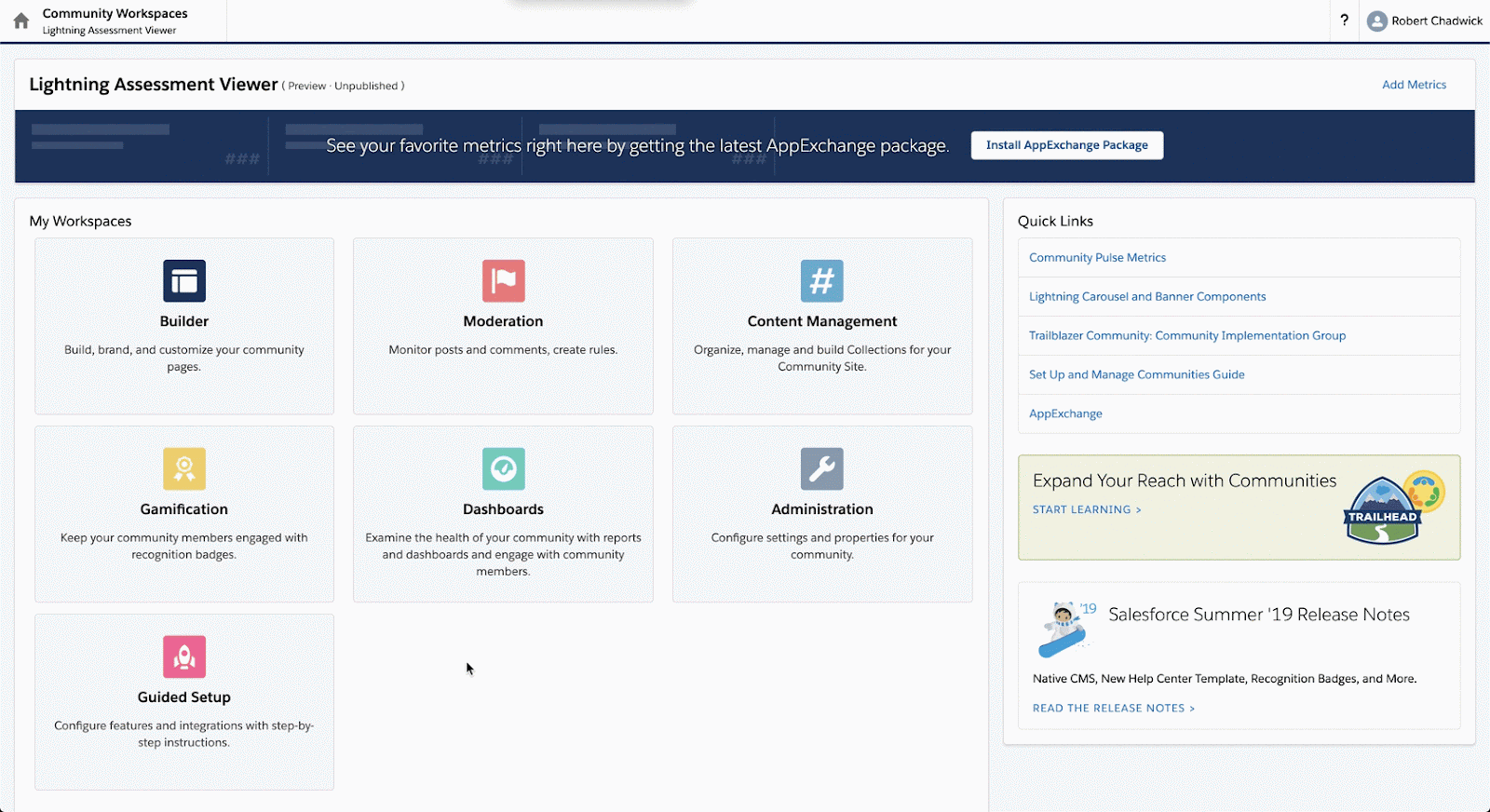Open Trailblazer Community Implementation Group link
This screenshot has width=1490, height=812.
1187,336
